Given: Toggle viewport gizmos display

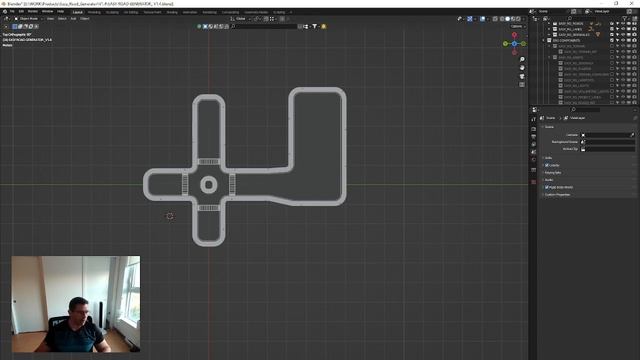Looking at the screenshot, I should (x=470, y=19).
